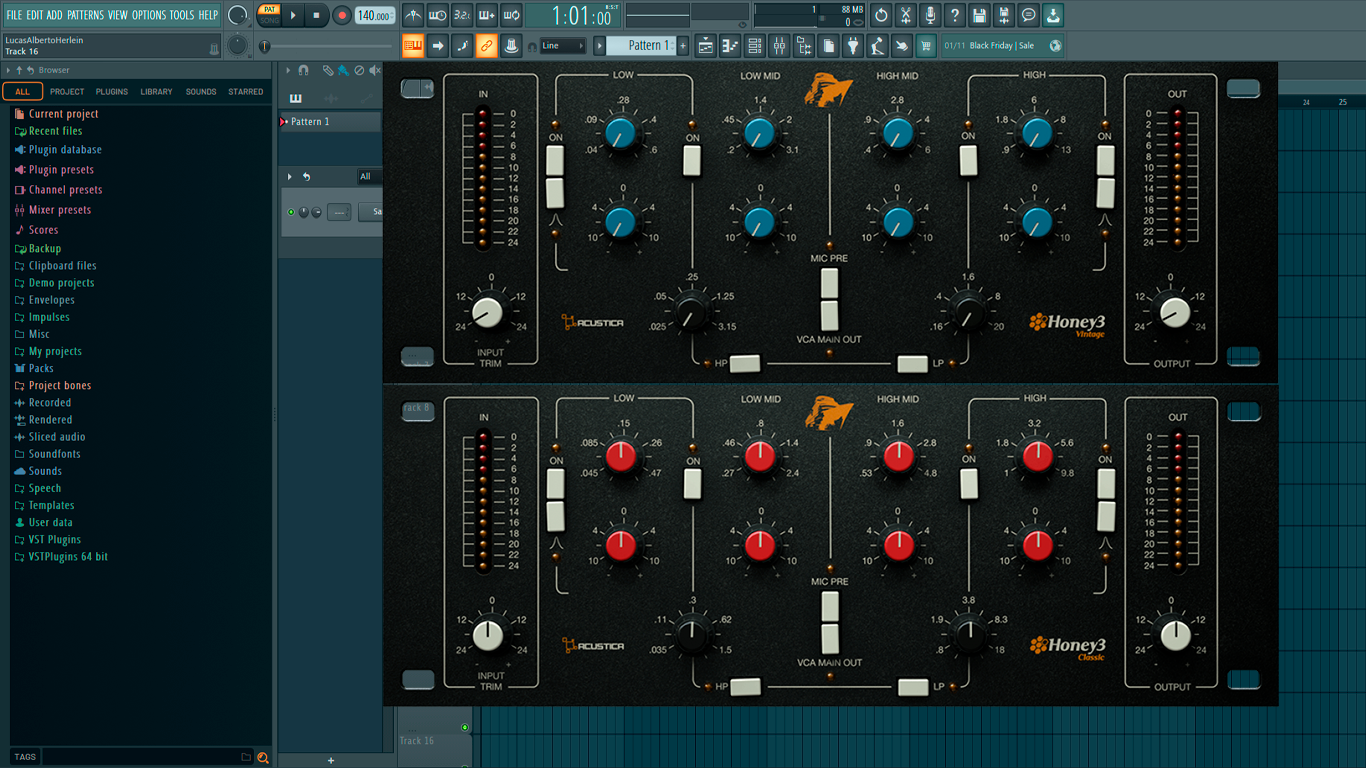Click the Stop transport button
The height and width of the screenshot is (768, 1366).
click(x=317, y=15)
